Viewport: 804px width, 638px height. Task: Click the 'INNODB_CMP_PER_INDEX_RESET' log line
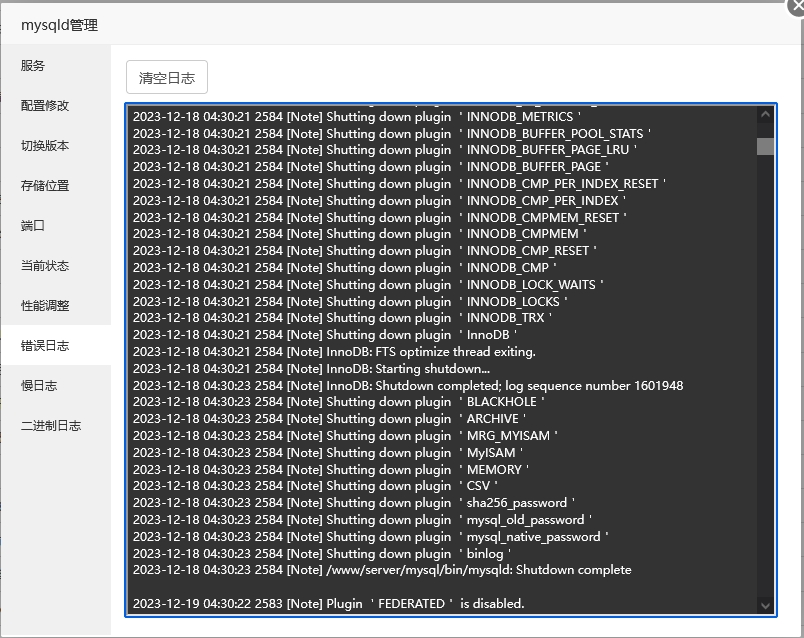pyautogui.click(x=399, y=184)
